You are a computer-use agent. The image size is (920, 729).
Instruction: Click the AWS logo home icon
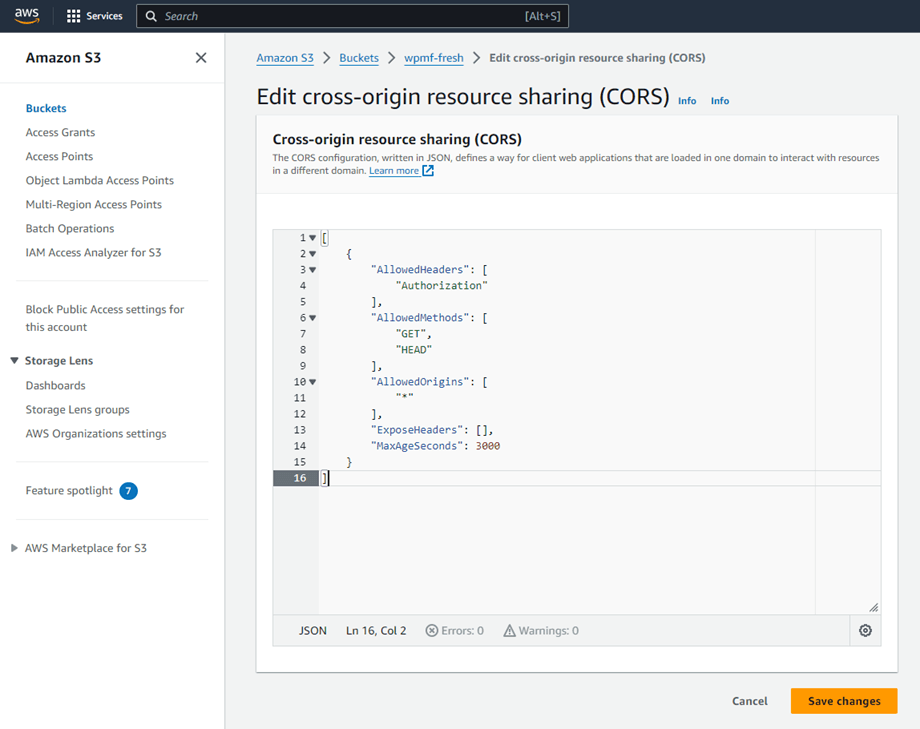(x=27, y=16)
